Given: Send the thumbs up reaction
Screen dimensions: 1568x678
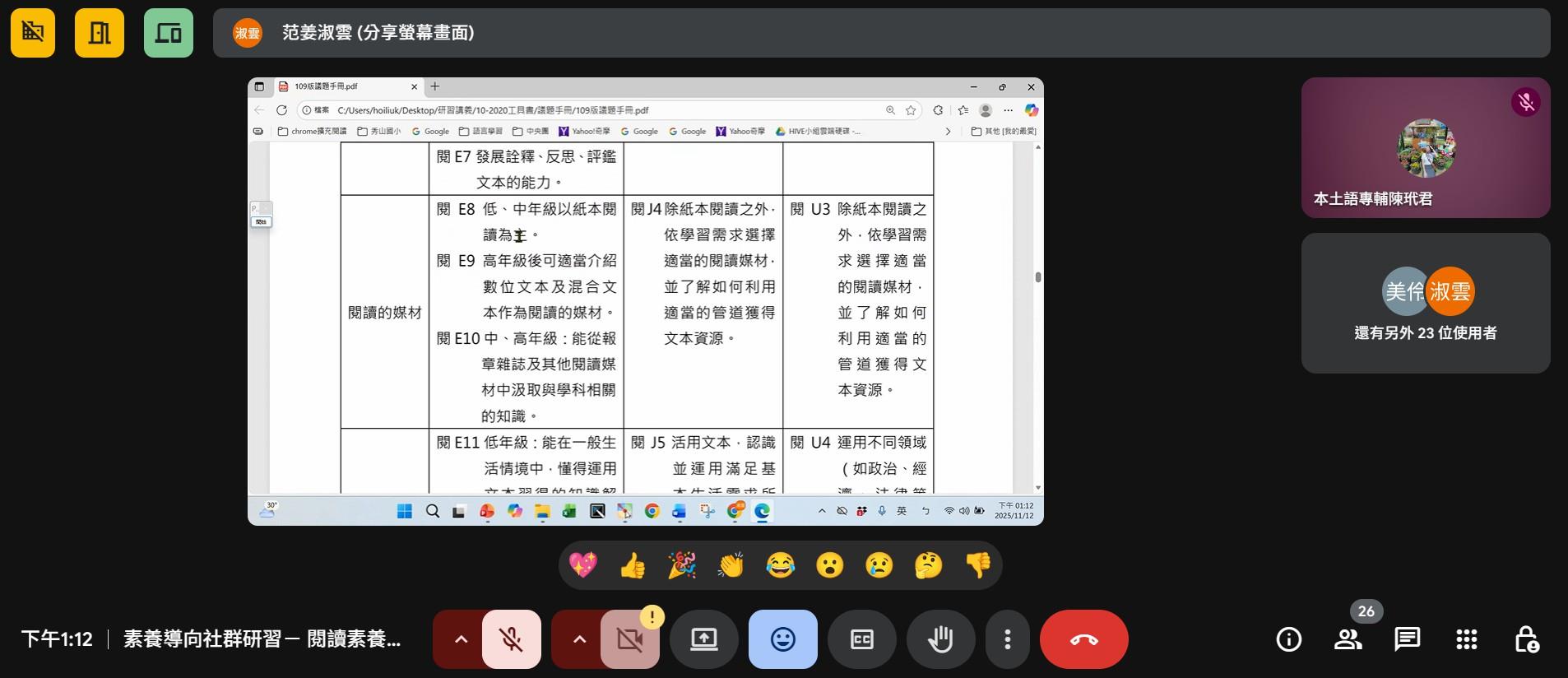Looking at the screenshot, I should [x=632, y=565].
